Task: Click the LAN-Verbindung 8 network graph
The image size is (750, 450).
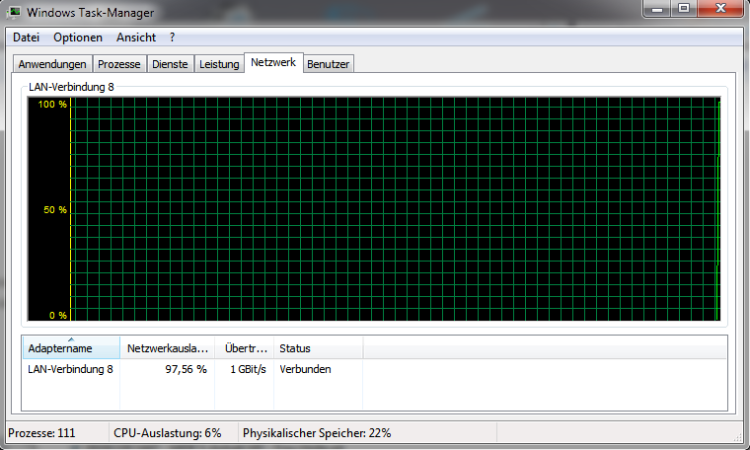Action: coord(394,208)
